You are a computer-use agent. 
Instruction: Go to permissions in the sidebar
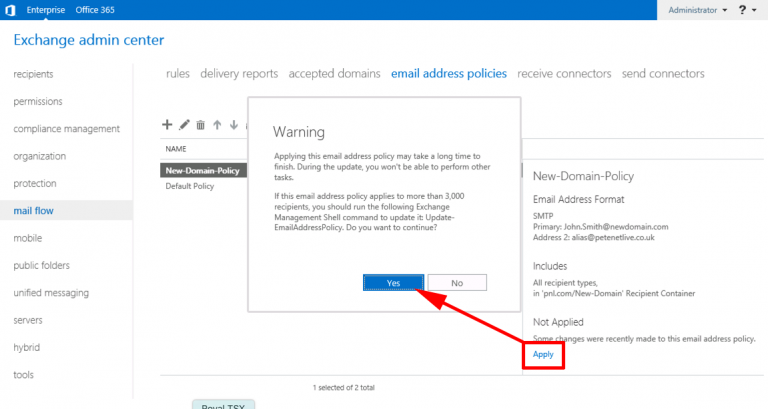point(38,101)
